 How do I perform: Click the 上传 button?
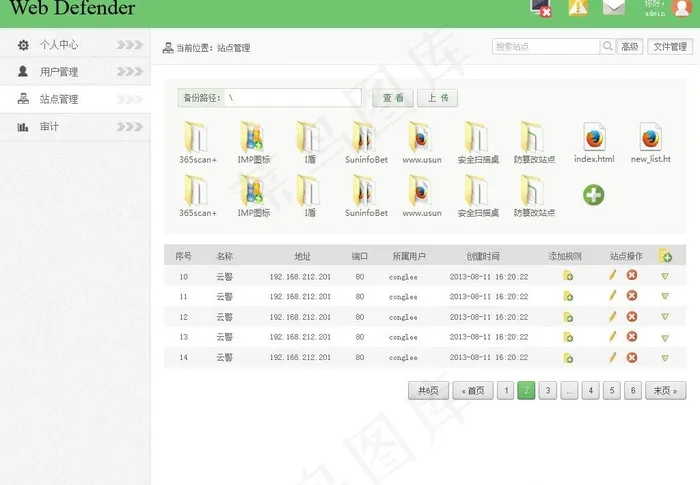point(438,98)
